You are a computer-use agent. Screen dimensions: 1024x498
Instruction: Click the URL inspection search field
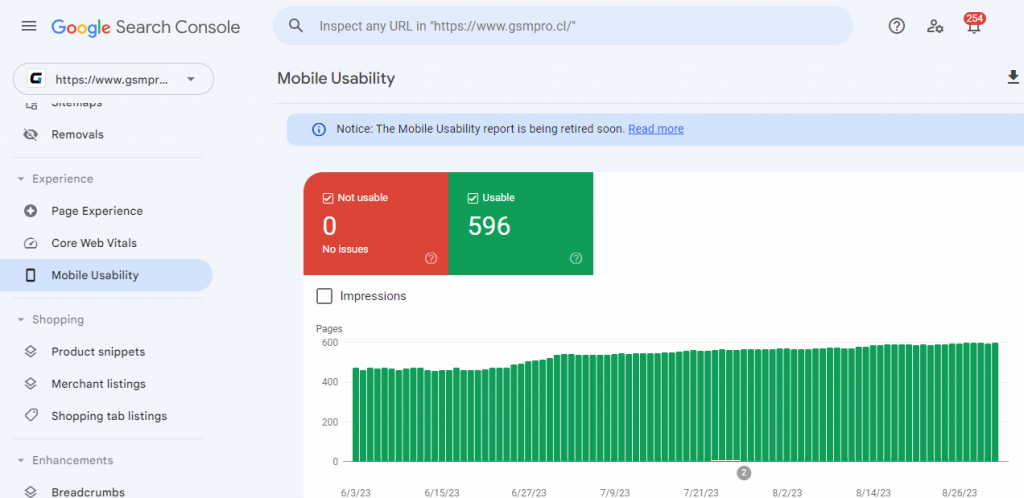563,26
